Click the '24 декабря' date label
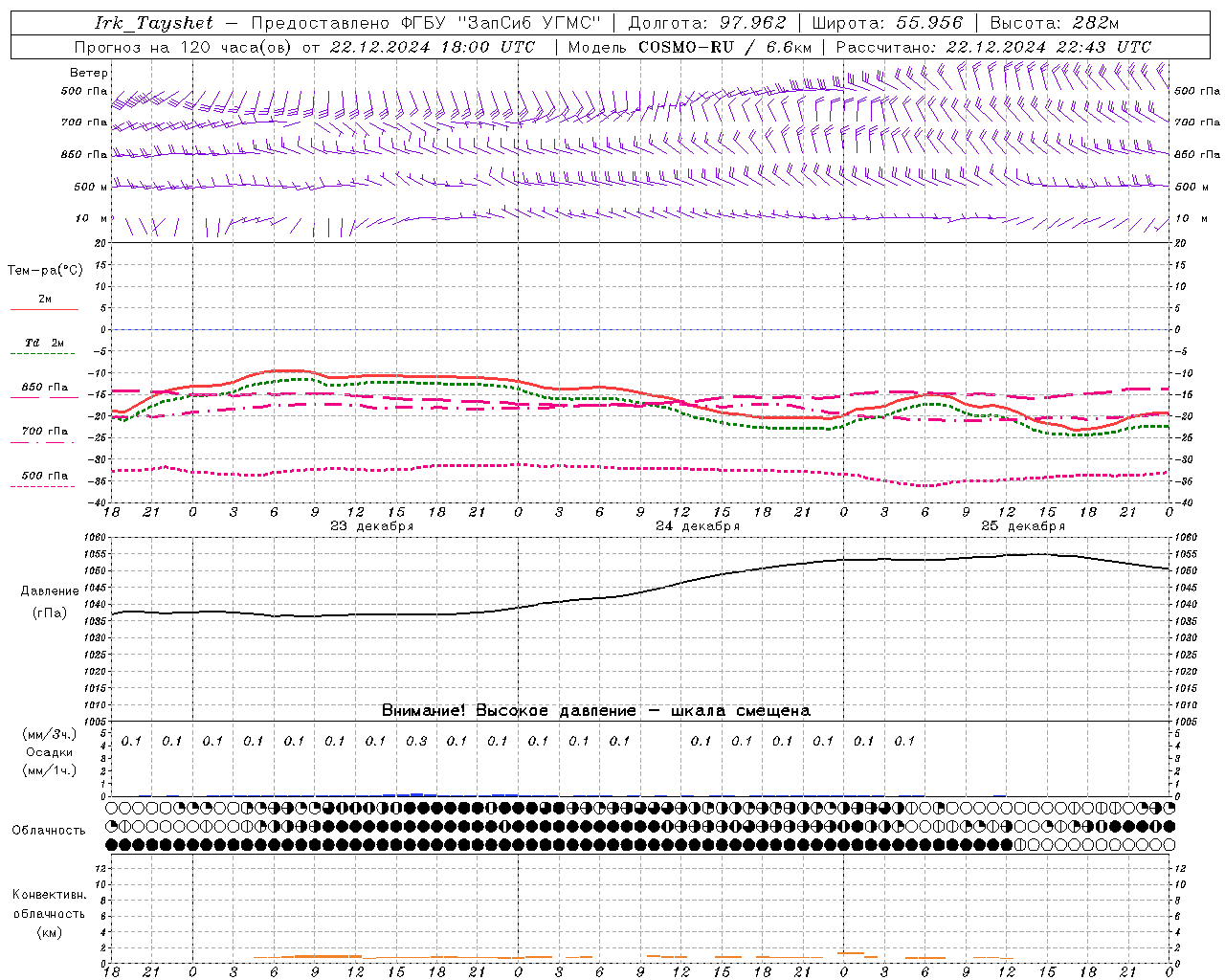 pyautogui.click(x=698, y=526)
